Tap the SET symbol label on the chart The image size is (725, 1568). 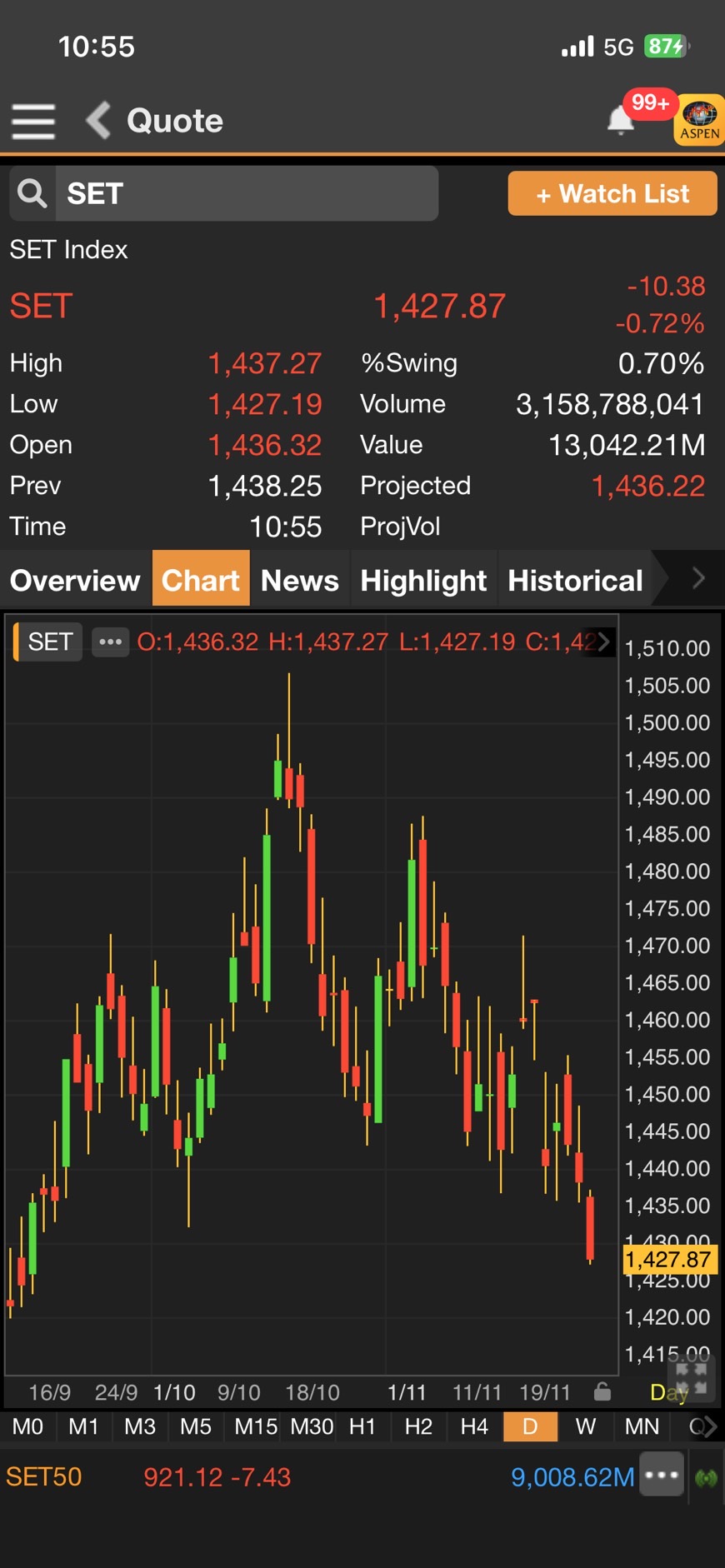pyautogui.click(x=50, y=642)
